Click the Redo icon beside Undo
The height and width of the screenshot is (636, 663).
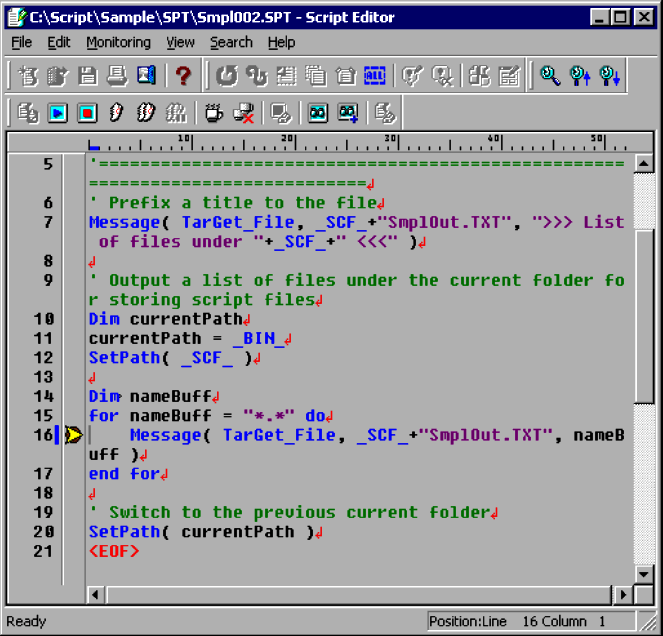257,76
